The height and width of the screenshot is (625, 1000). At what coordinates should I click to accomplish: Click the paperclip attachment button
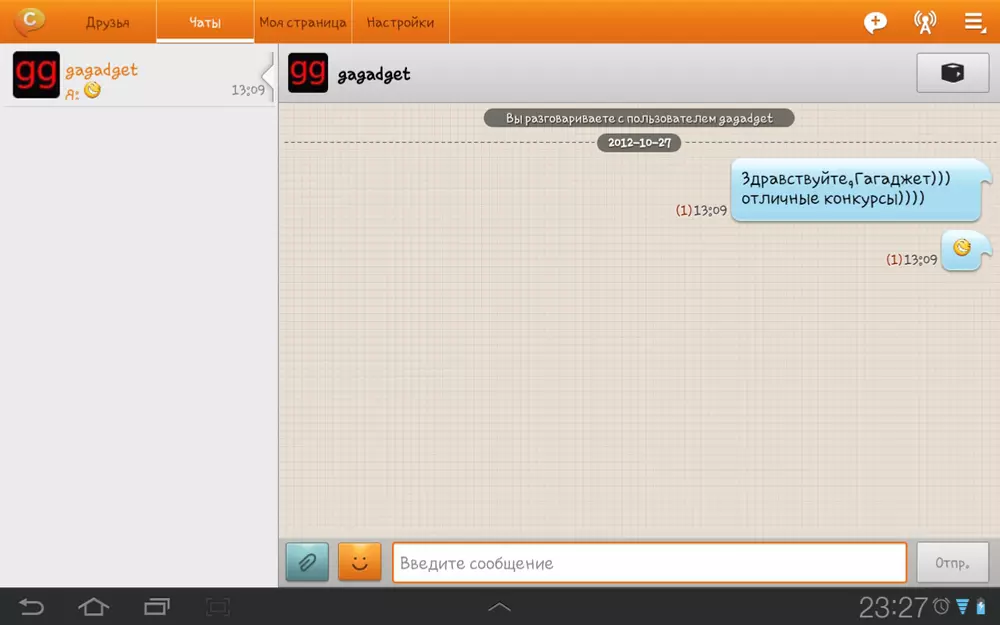(307, 562)
